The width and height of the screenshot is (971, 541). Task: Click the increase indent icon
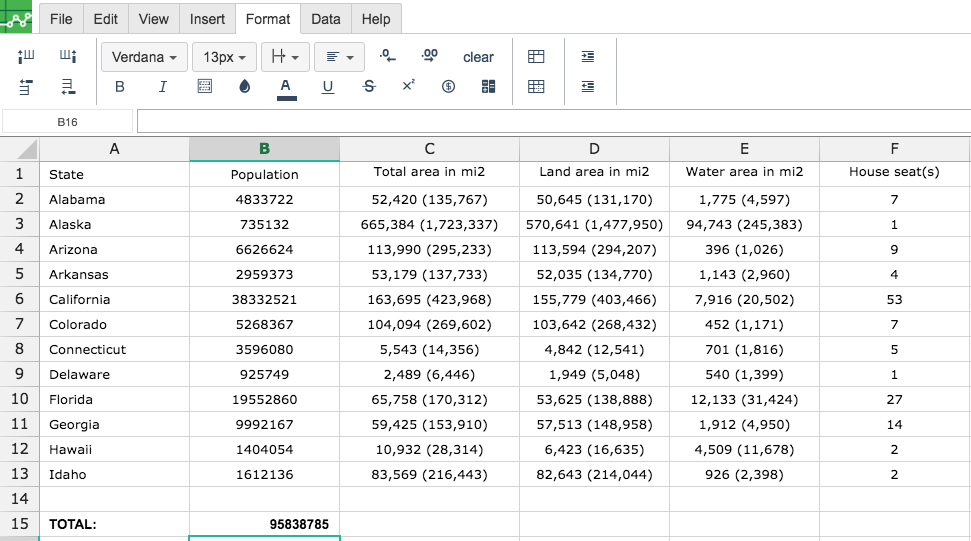point(588,56)
